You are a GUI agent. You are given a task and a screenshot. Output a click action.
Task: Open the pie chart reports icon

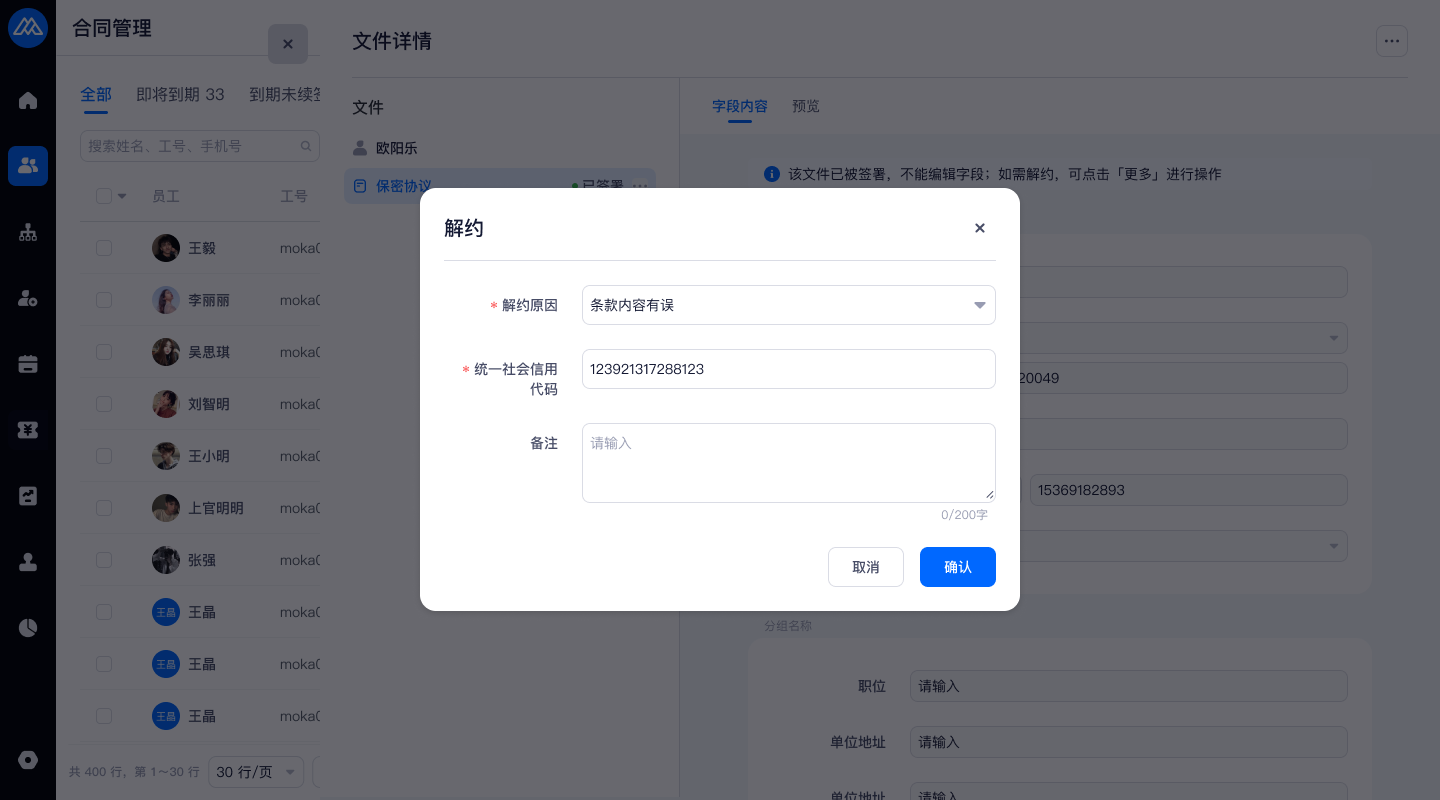click(x=28, y=628)
